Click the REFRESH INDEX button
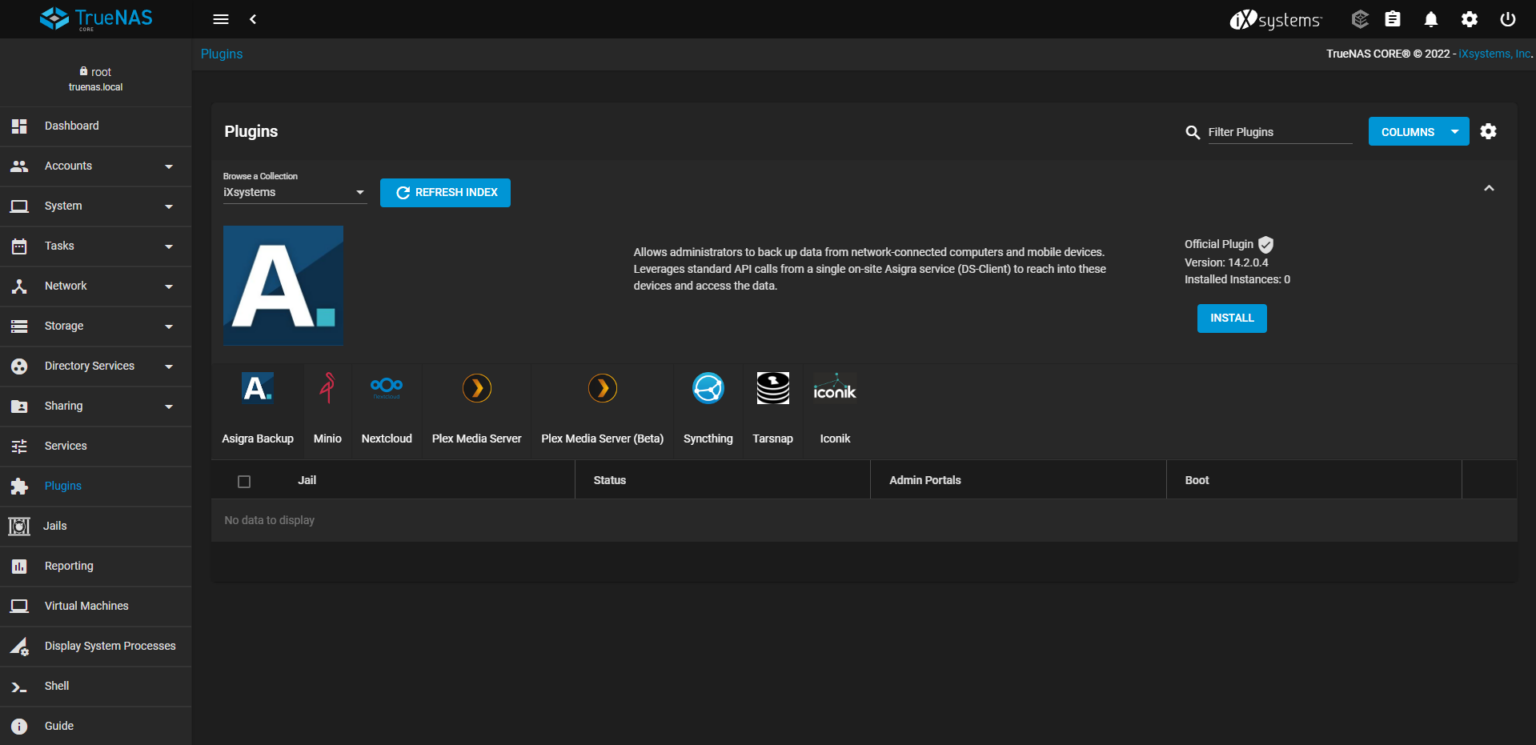Screen dimensions: 1536x745 [x=445, y=193]
